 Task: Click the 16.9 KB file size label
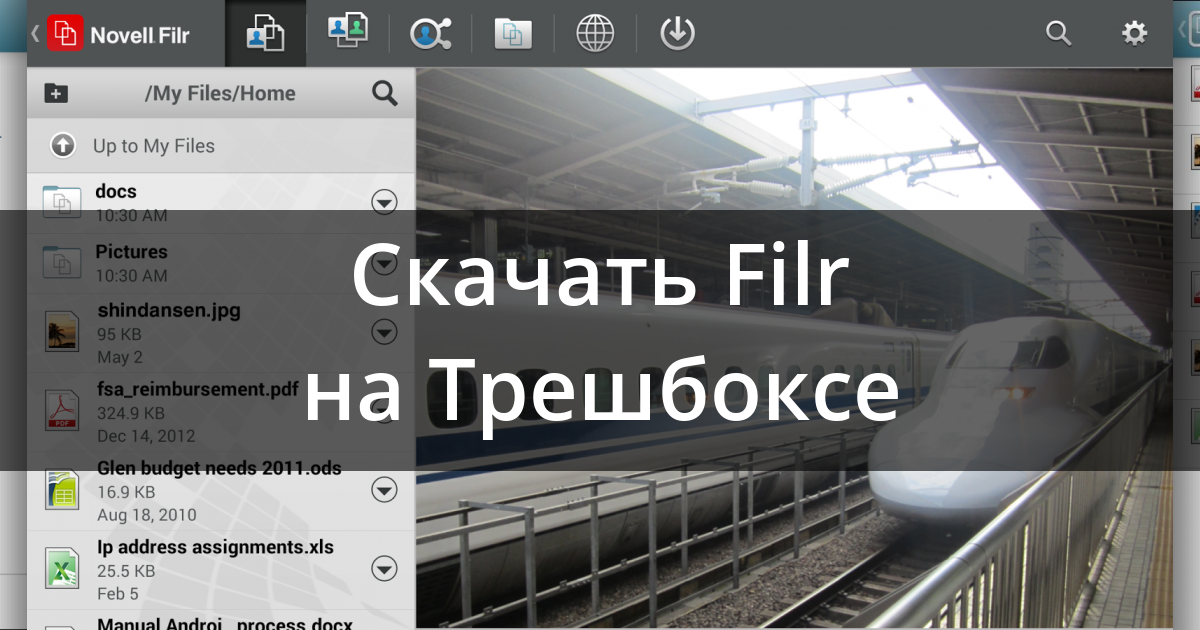pyautogui.click(x=126, y=492)
